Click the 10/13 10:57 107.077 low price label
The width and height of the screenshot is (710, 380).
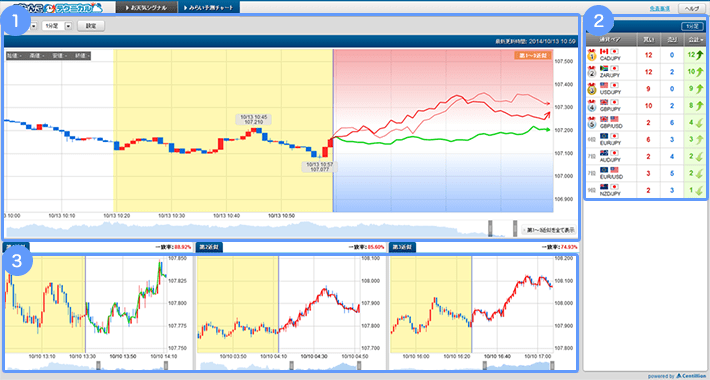[x=320, y=167]
